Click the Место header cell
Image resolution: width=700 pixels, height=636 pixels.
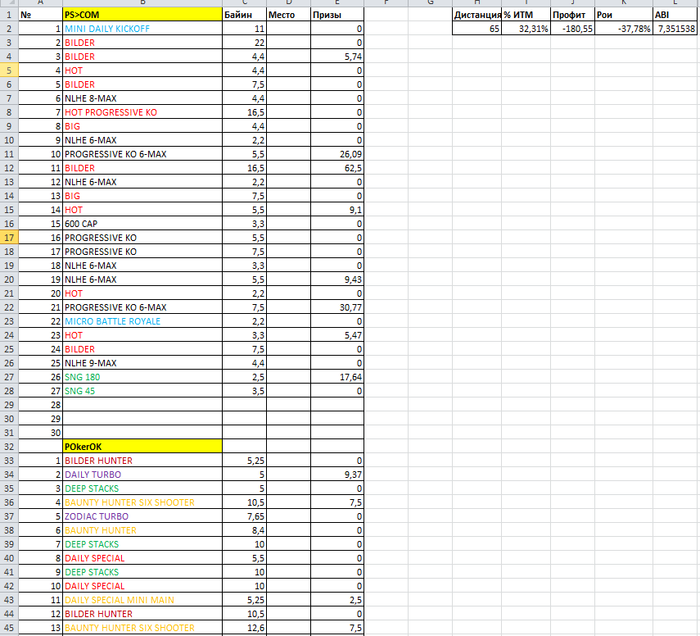288,15
